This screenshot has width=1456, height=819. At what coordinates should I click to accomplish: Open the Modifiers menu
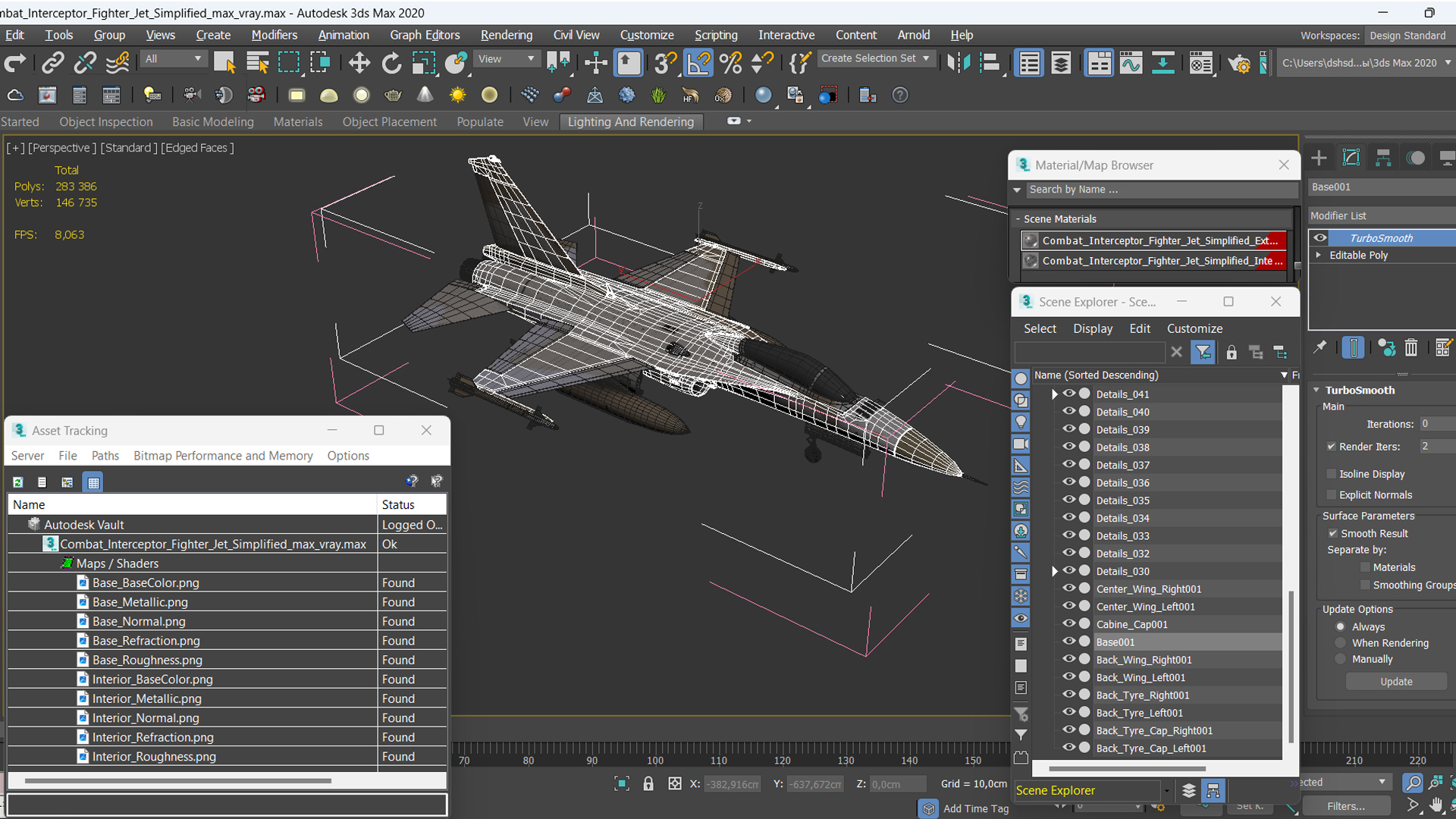click(274, 35)
